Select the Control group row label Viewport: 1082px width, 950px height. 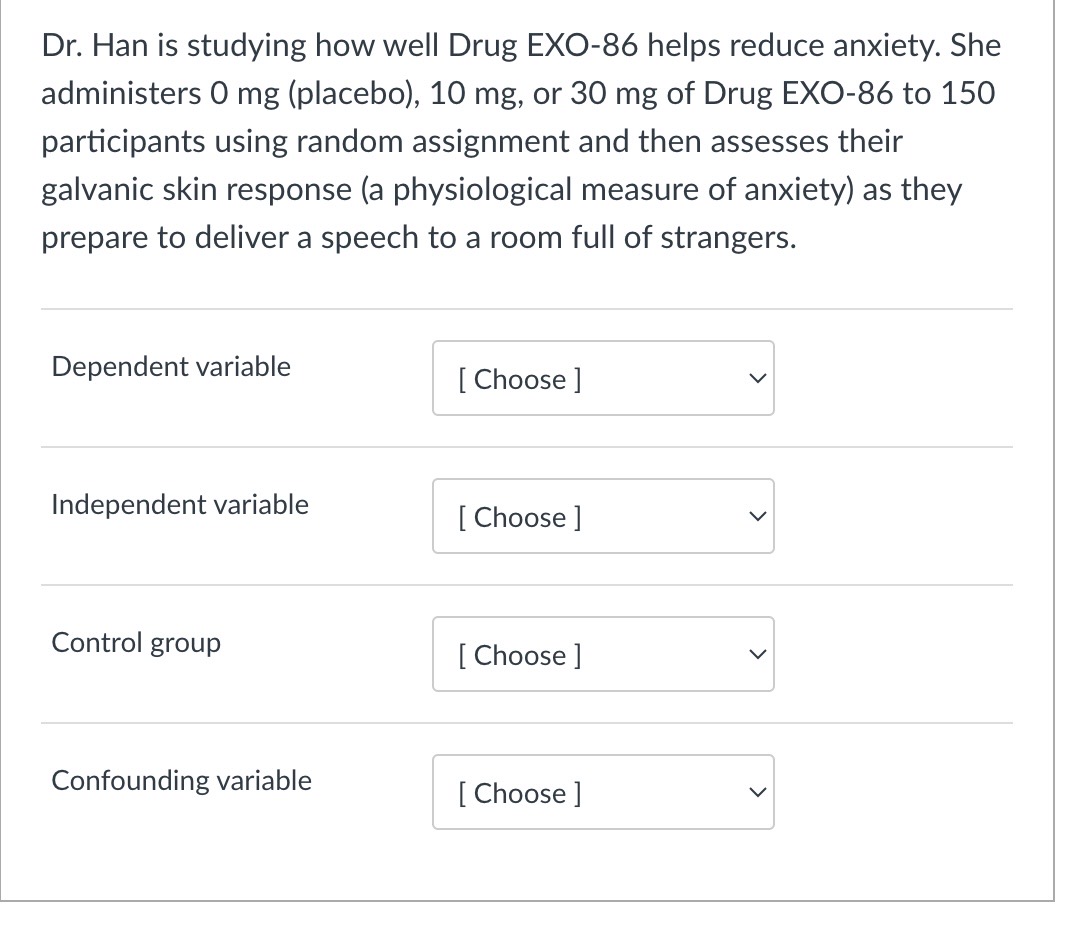pyautogui.click(x=135, y=642)
